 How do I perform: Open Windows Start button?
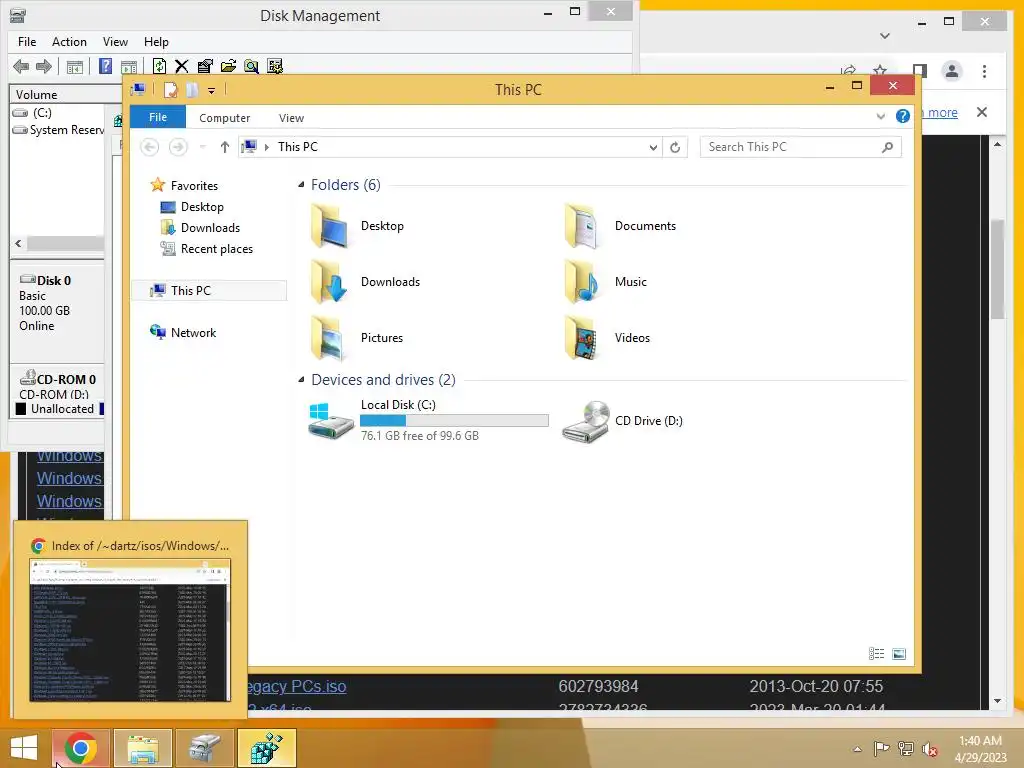[x=24, y=748]
